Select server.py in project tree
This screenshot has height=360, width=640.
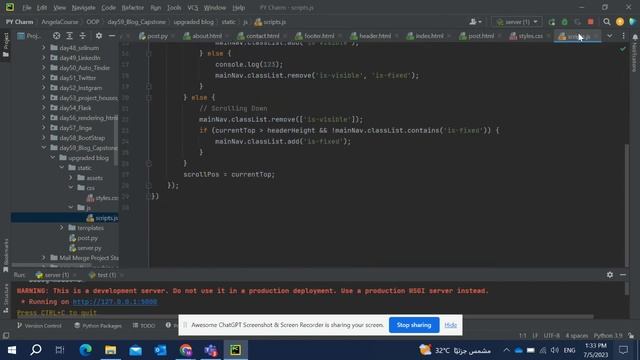click(x=85, y=248)
